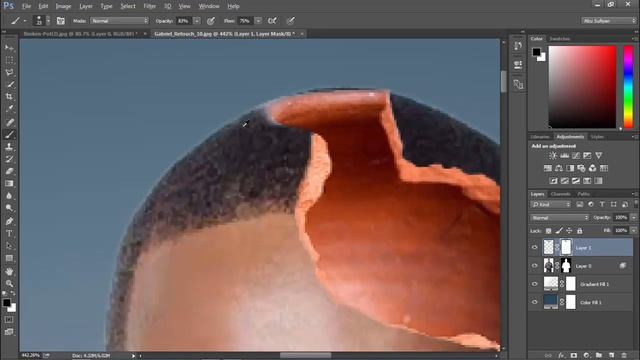Open the History panel icon

click(x=518, y=46)
